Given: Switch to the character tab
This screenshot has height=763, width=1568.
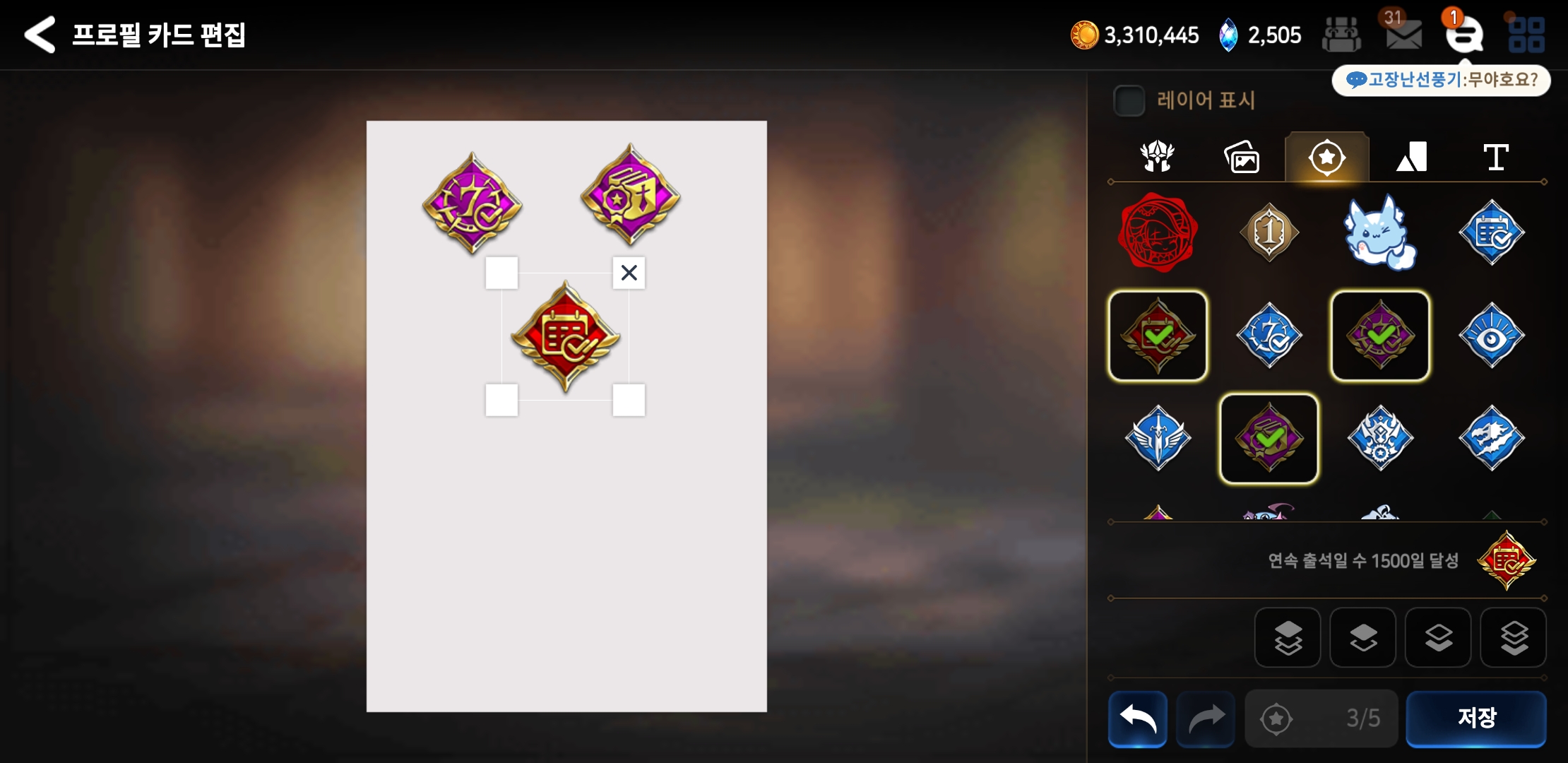Looking at the screenshot, I should click(1158, 156).
